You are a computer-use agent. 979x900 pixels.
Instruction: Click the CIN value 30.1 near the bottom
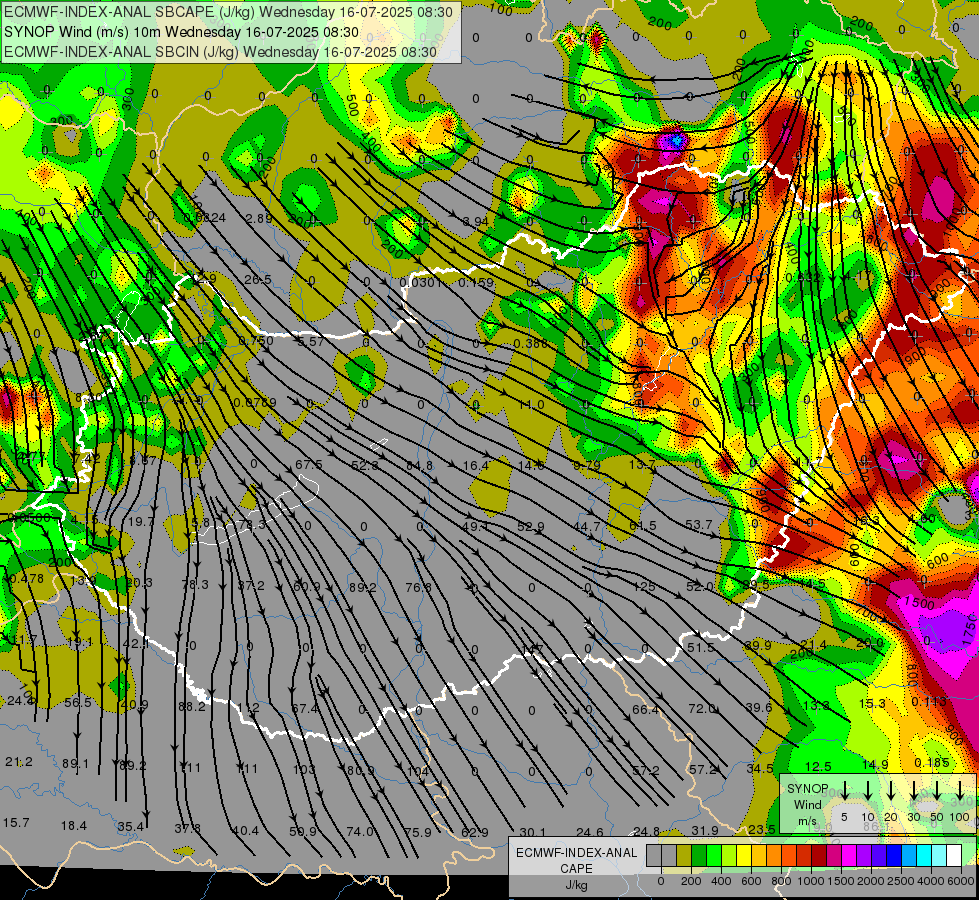pyautogui.click(x=533, y=832)
